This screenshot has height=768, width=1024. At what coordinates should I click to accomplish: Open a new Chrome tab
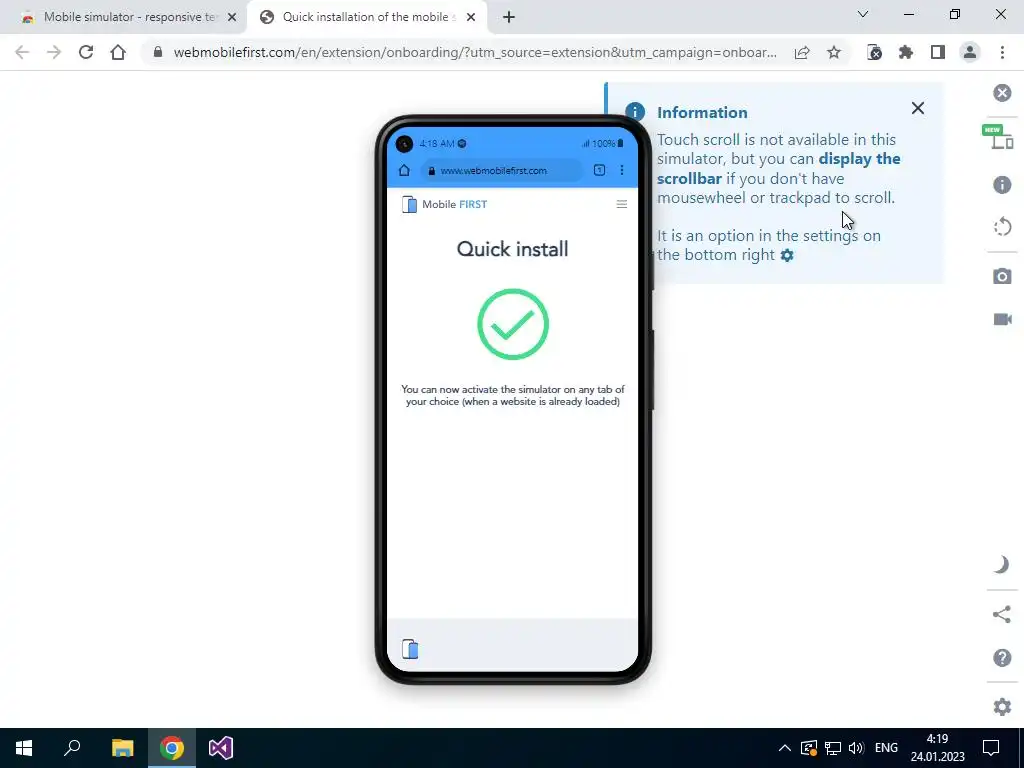point(509,18)
